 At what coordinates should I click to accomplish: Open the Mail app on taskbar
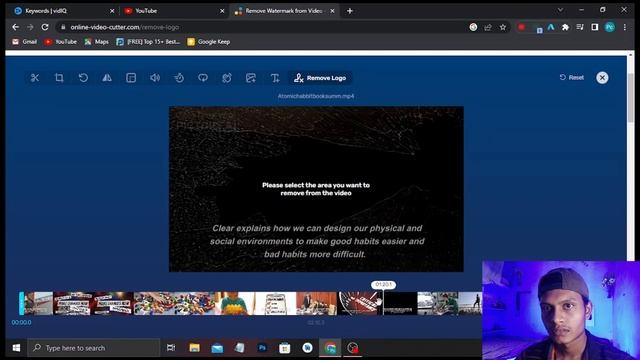click(217, 348)
